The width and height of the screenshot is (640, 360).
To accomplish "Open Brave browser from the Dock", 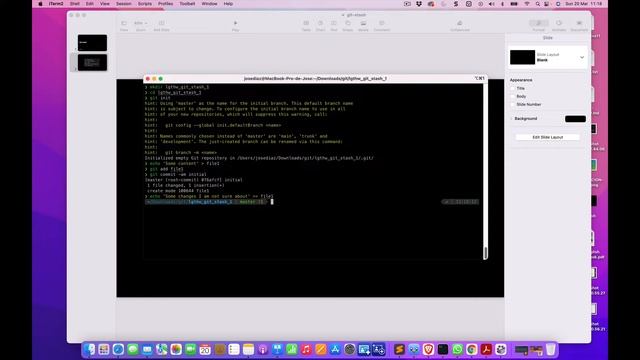I will [x=428, y=349].
